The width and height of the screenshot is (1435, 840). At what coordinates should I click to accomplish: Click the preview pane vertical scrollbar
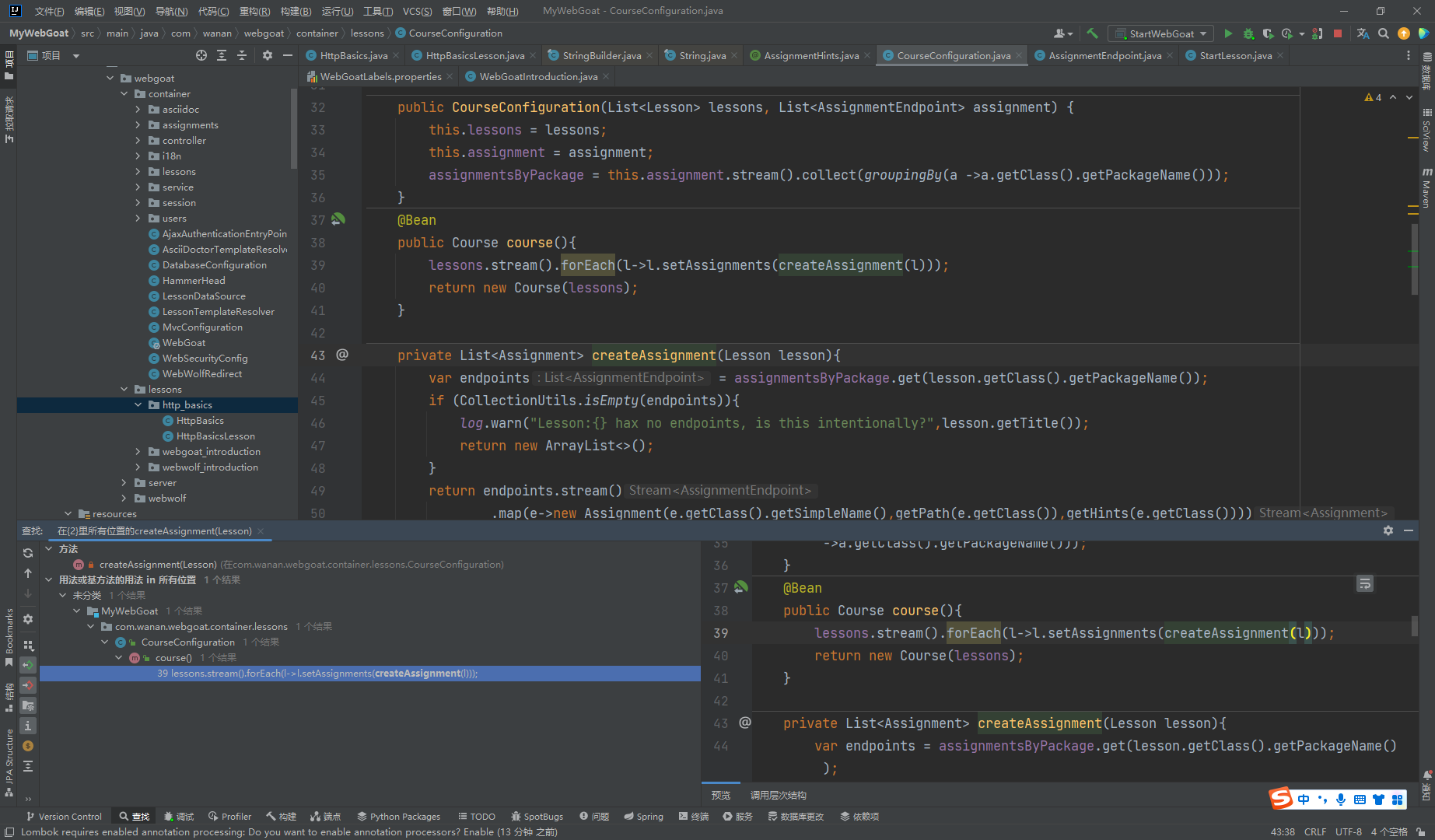pos(1415,626)
